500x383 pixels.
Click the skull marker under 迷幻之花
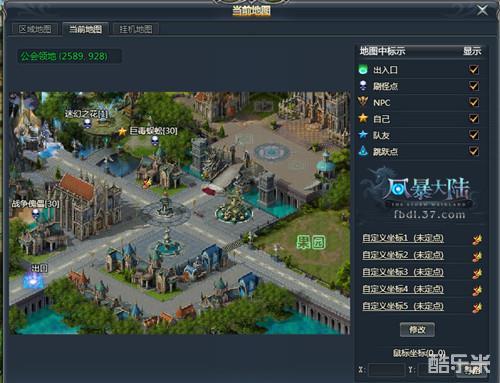(87, 124)
